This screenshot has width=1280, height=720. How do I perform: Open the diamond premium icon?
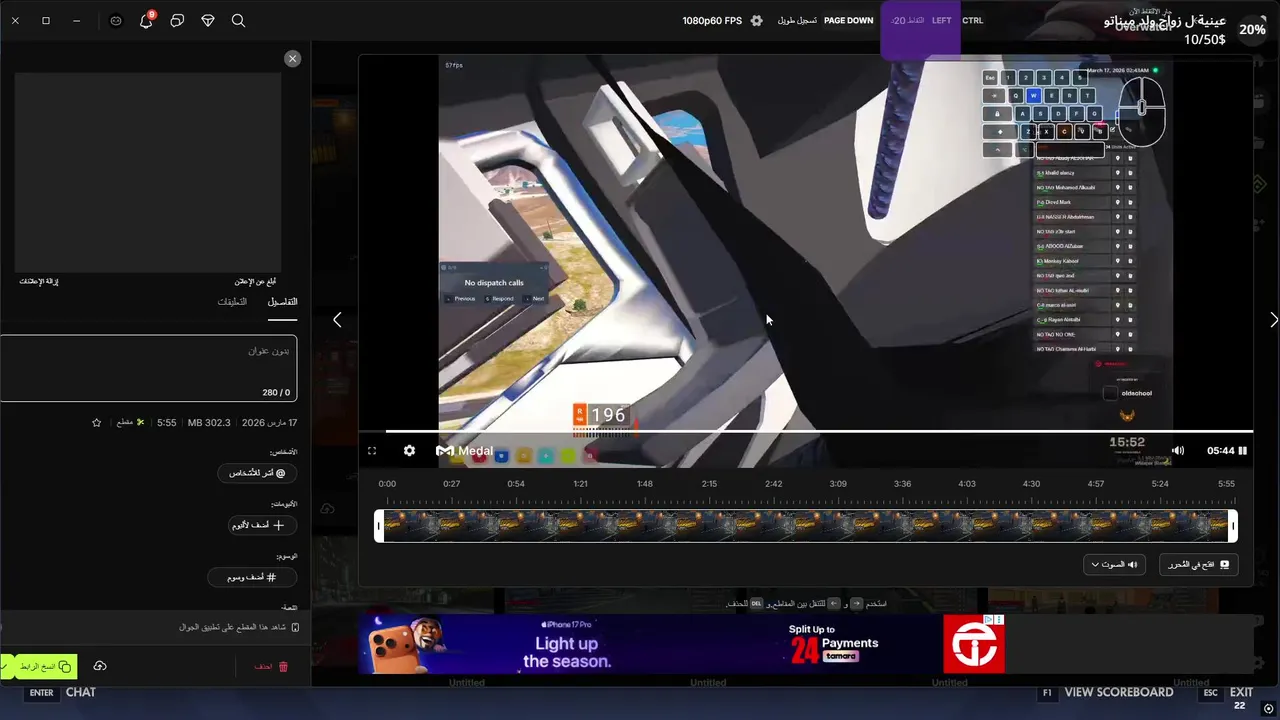click(x=208, y=20)
